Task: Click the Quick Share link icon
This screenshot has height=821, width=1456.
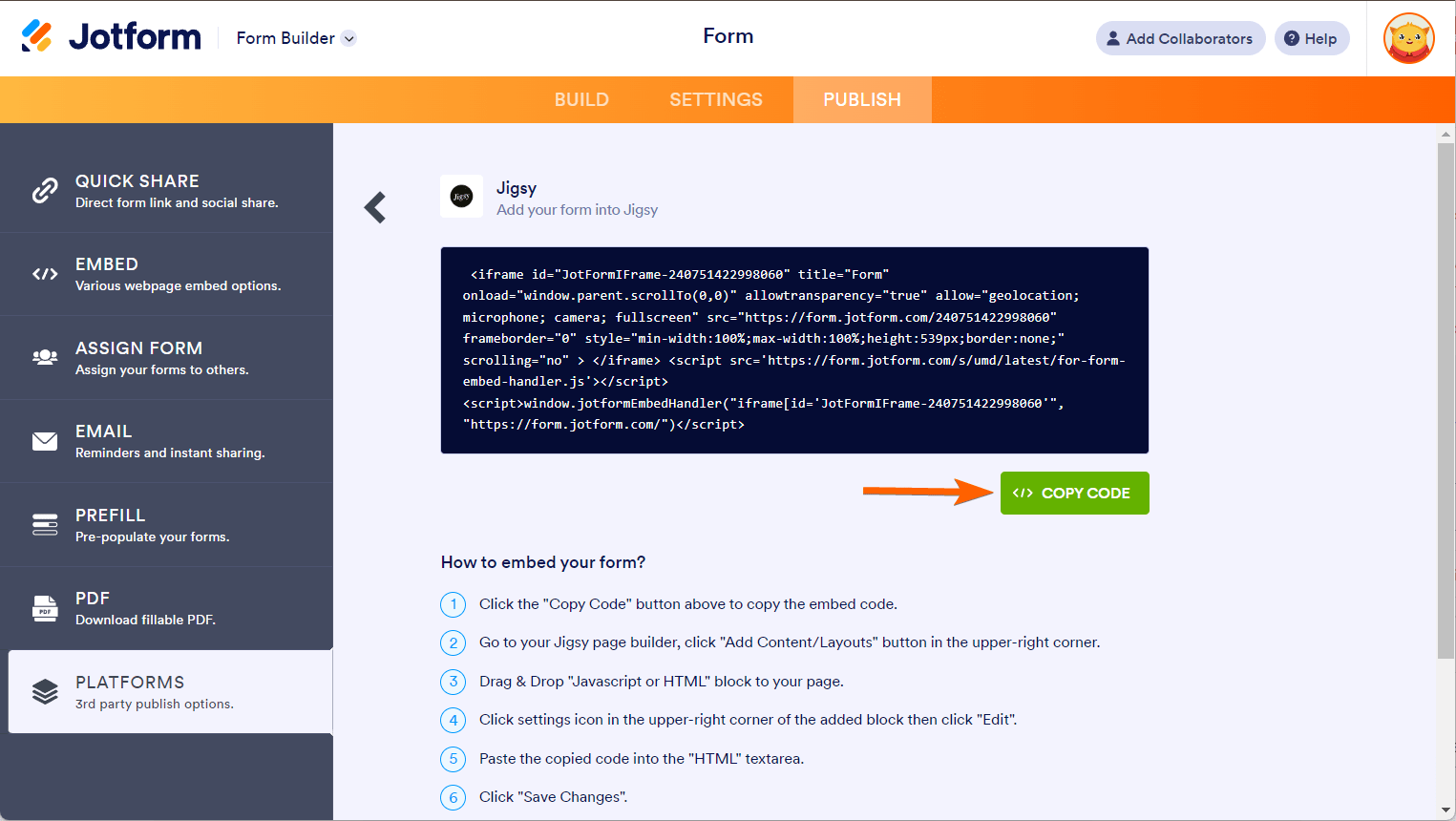Action: coord(45,191)
